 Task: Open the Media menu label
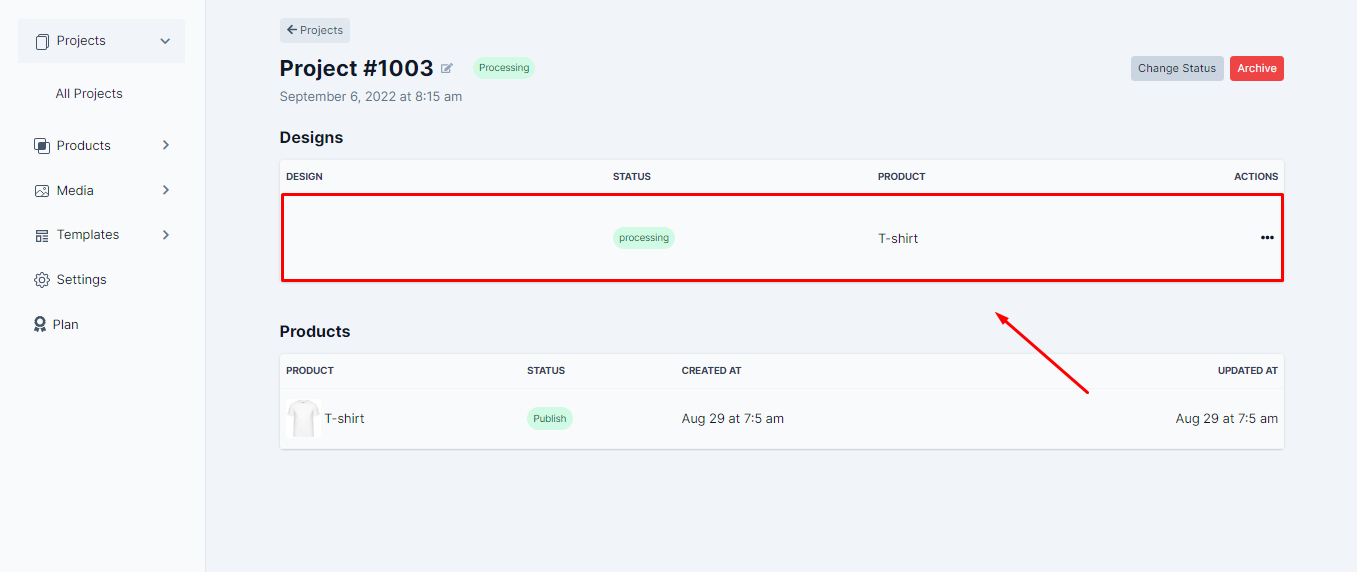click(x=75, y=190)
